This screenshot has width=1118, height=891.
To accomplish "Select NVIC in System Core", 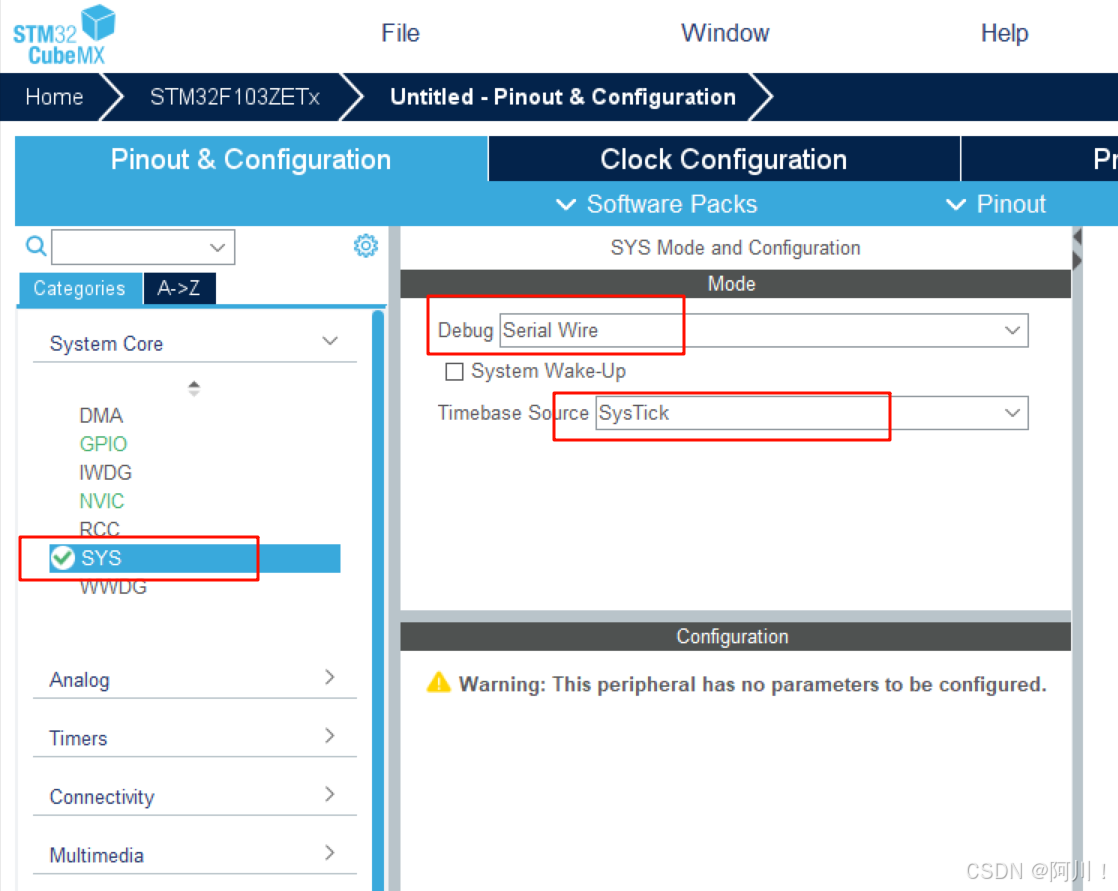I will [101, 501].
